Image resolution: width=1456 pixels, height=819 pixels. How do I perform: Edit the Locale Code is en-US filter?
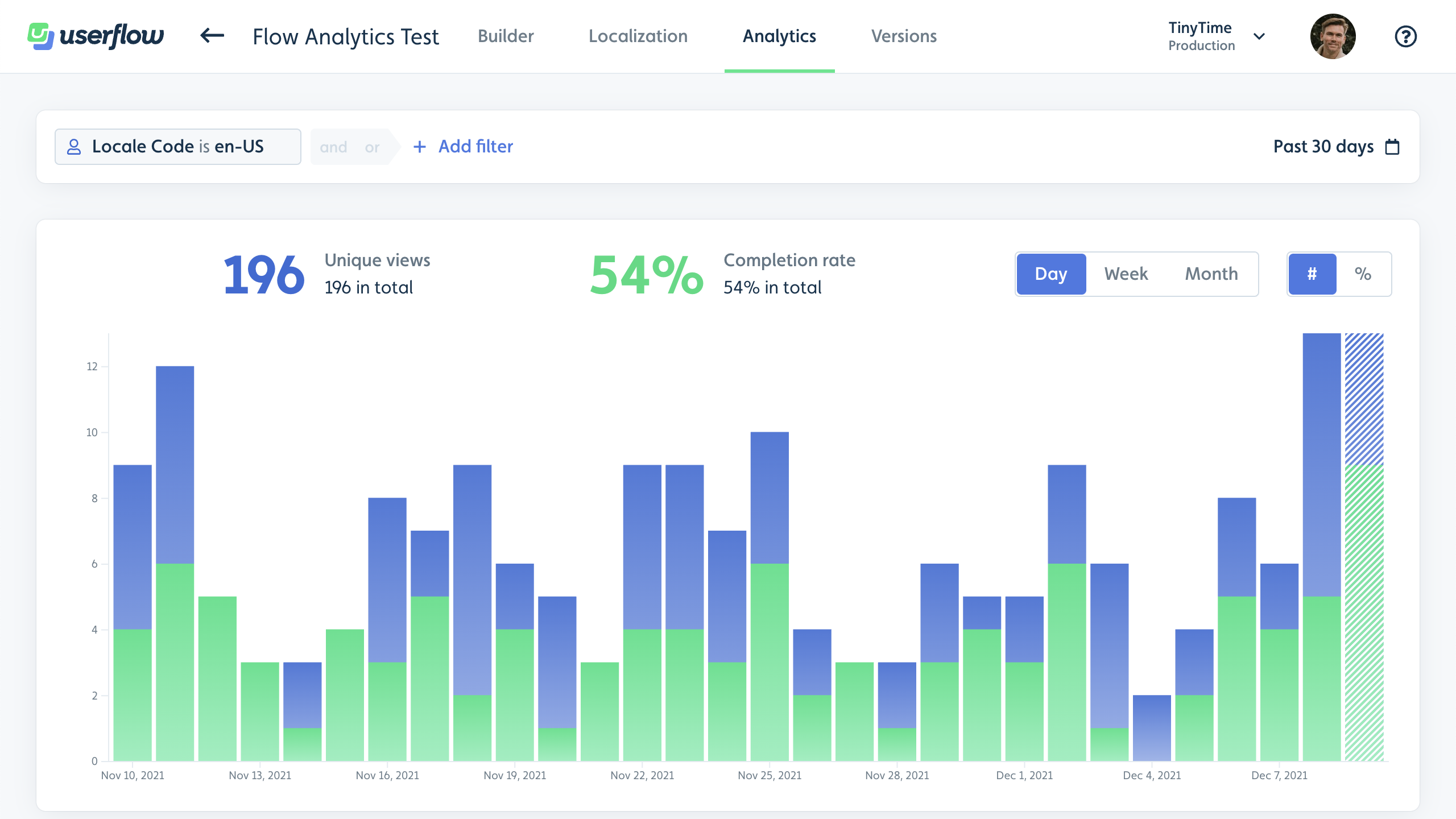(178, 147)
